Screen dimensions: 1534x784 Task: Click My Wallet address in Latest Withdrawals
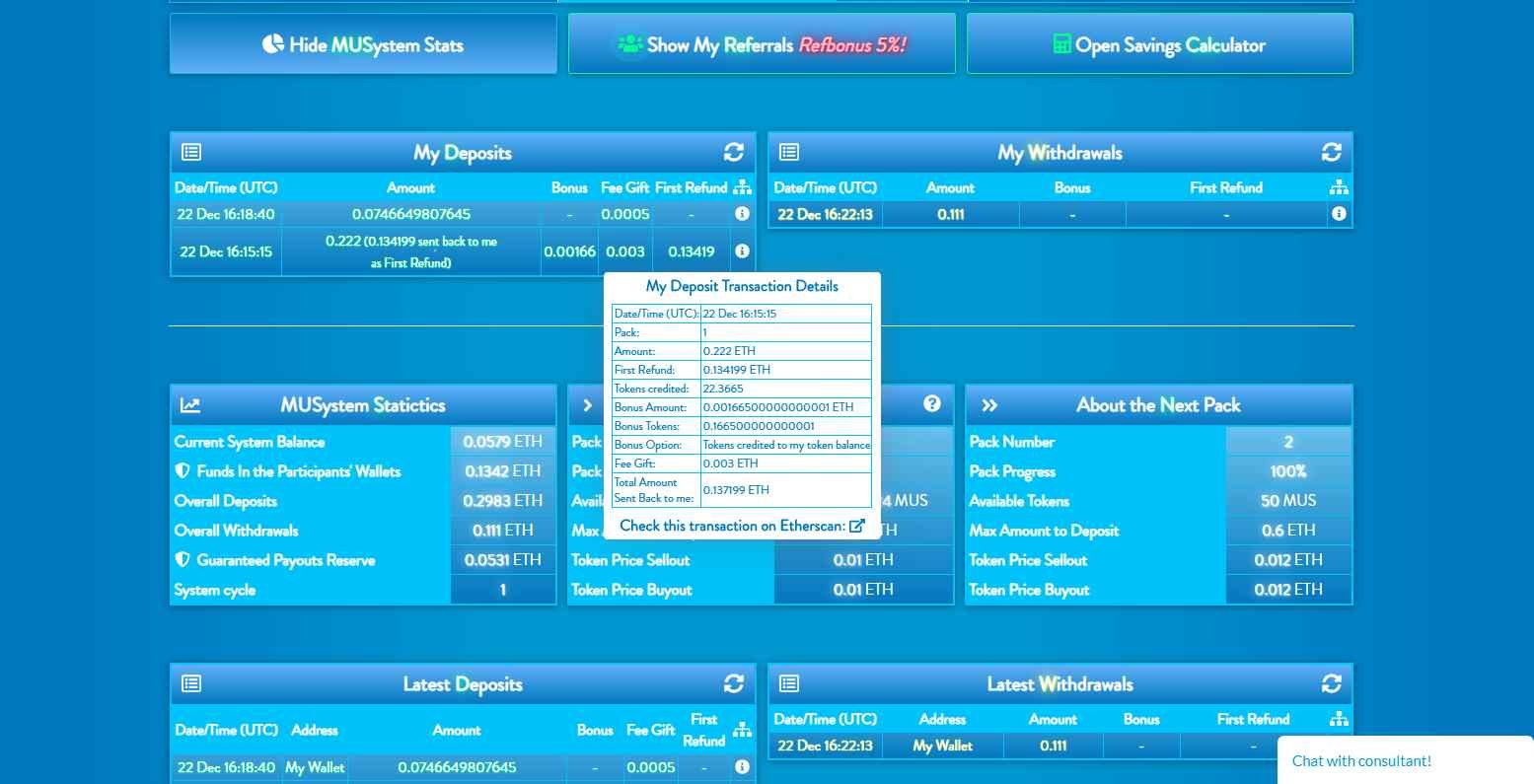pos(942,746)
